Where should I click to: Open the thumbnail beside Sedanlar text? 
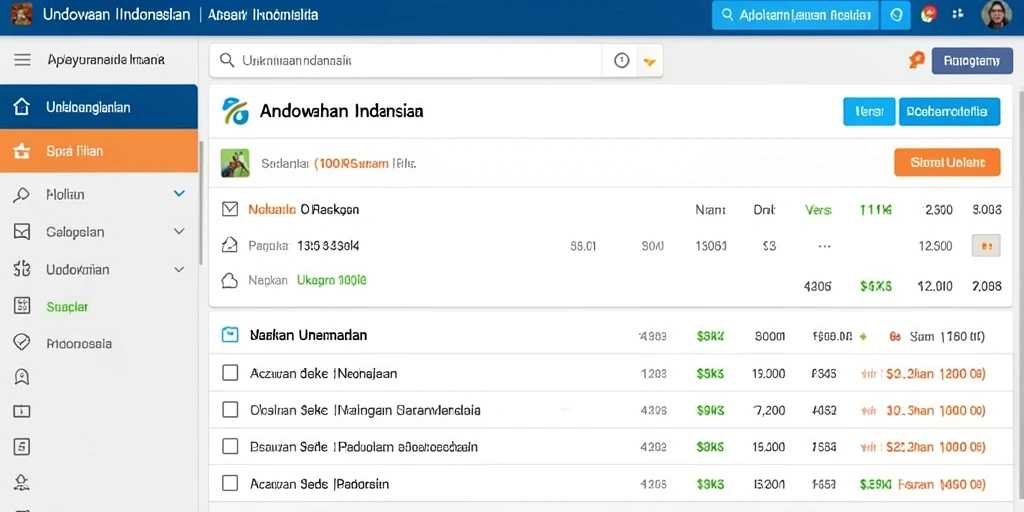pos(235,163)
